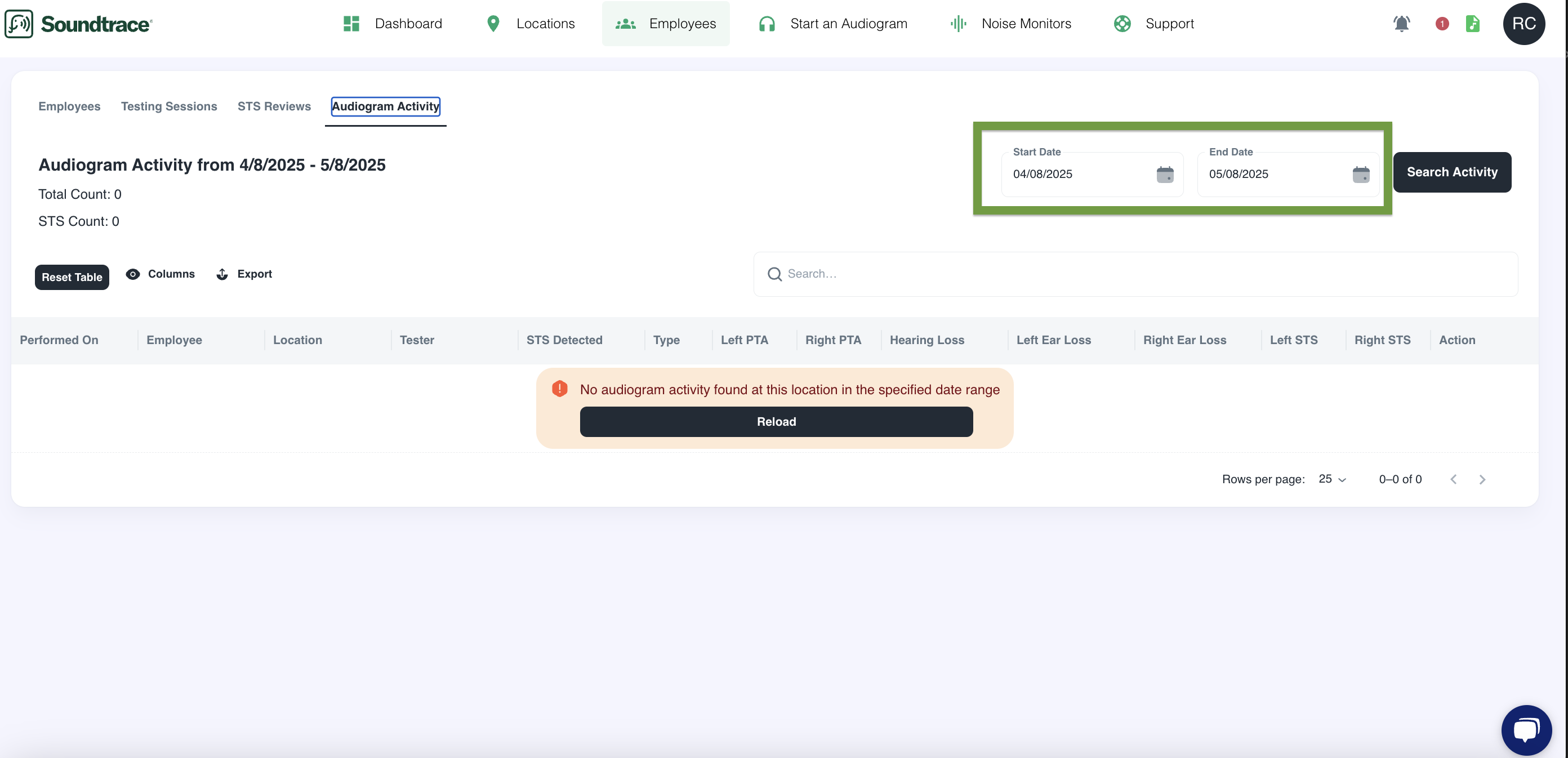Open the green audio file icon
Screen dimensions: 1568x758
(1472, 24)
